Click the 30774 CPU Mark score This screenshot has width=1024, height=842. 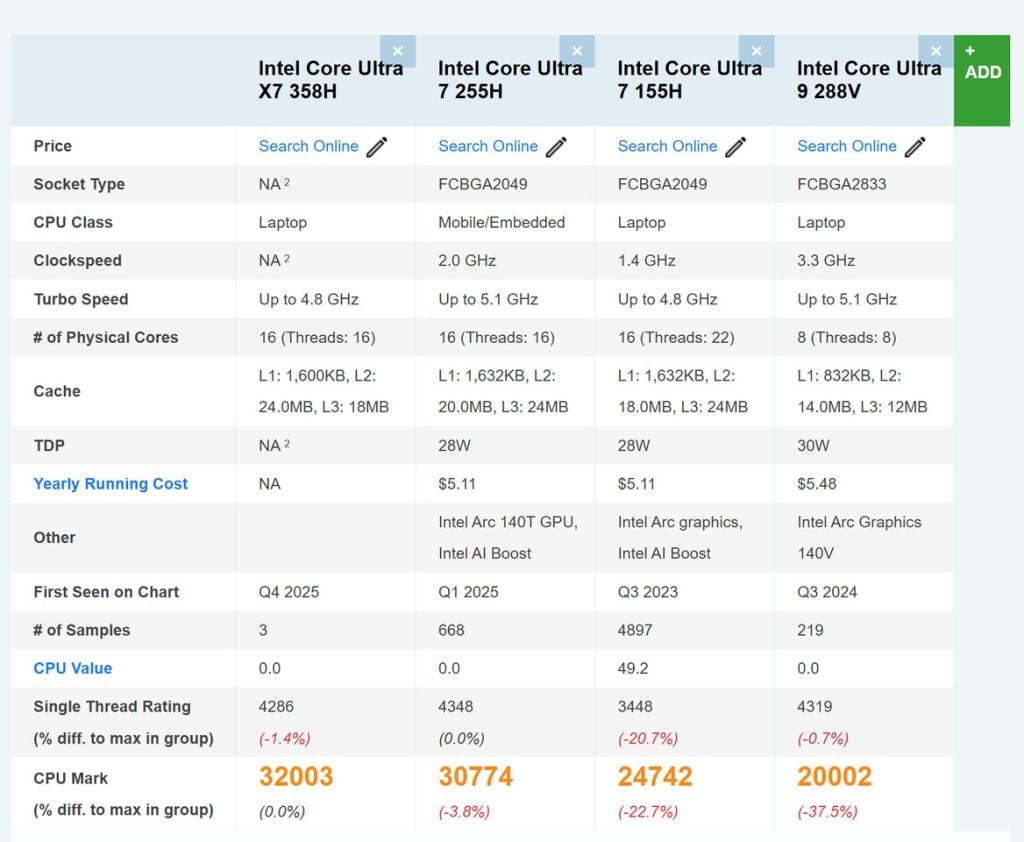click(476, 777)
